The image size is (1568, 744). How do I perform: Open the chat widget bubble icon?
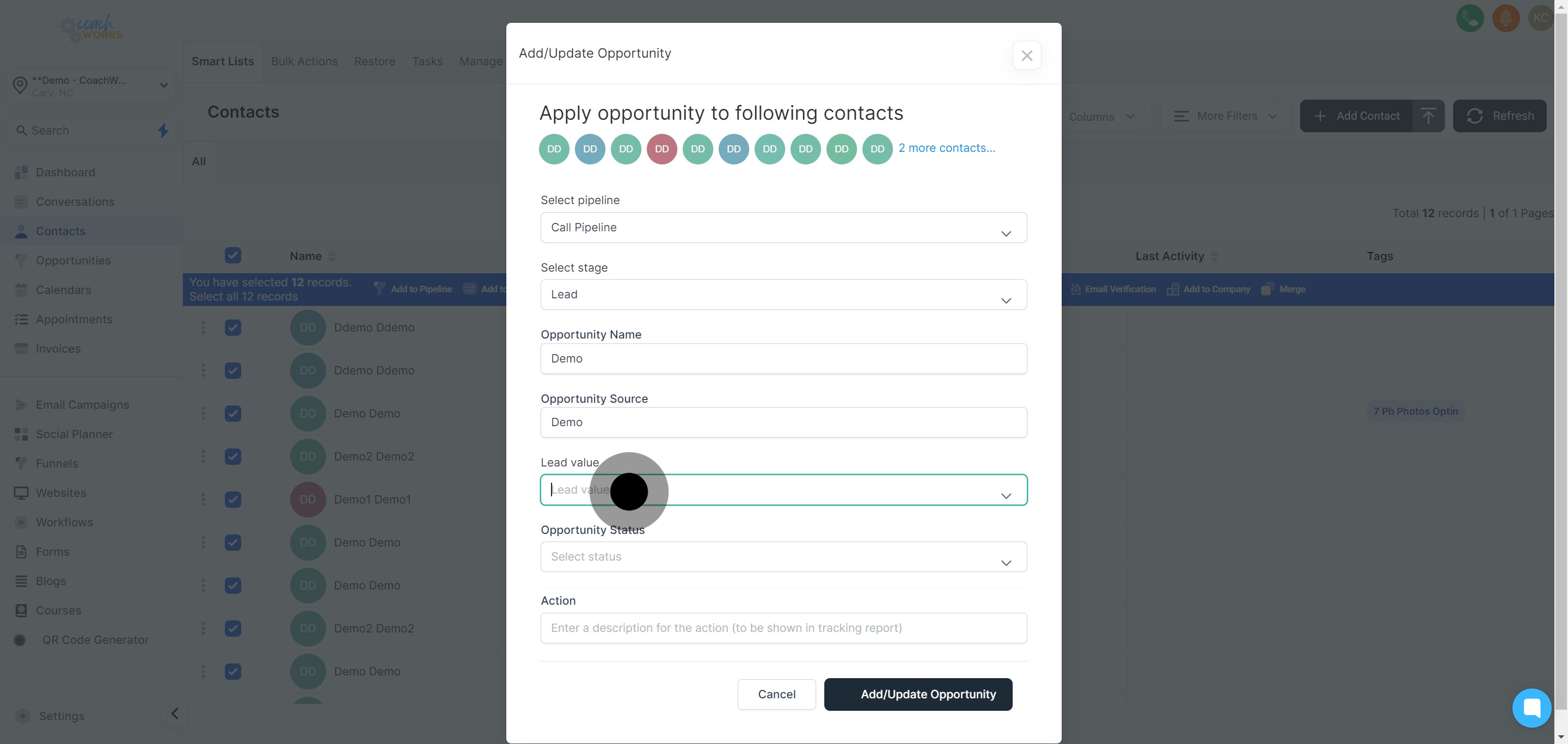(x=1532, y=708)
